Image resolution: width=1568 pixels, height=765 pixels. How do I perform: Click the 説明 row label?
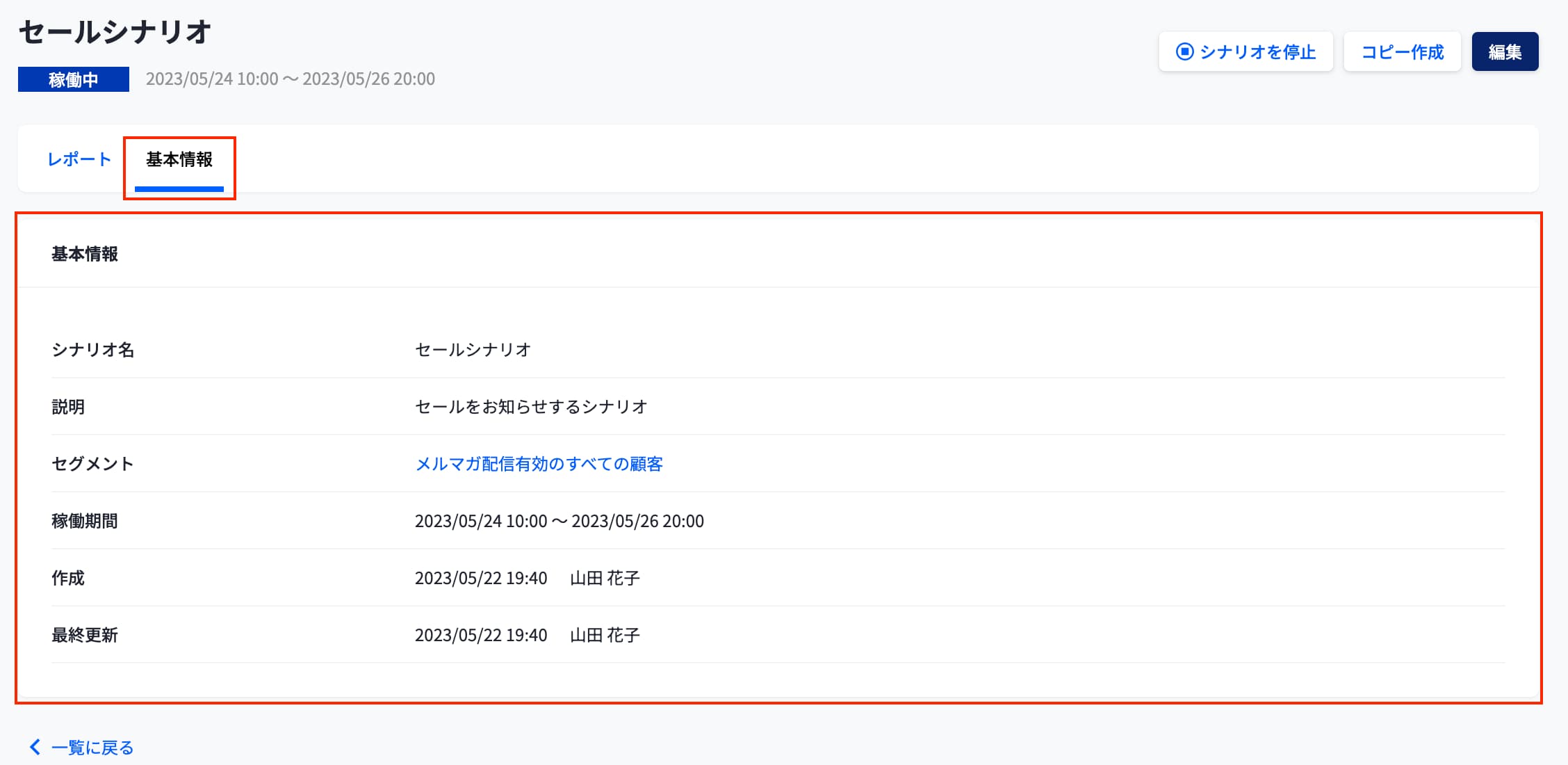coord(68,407)
